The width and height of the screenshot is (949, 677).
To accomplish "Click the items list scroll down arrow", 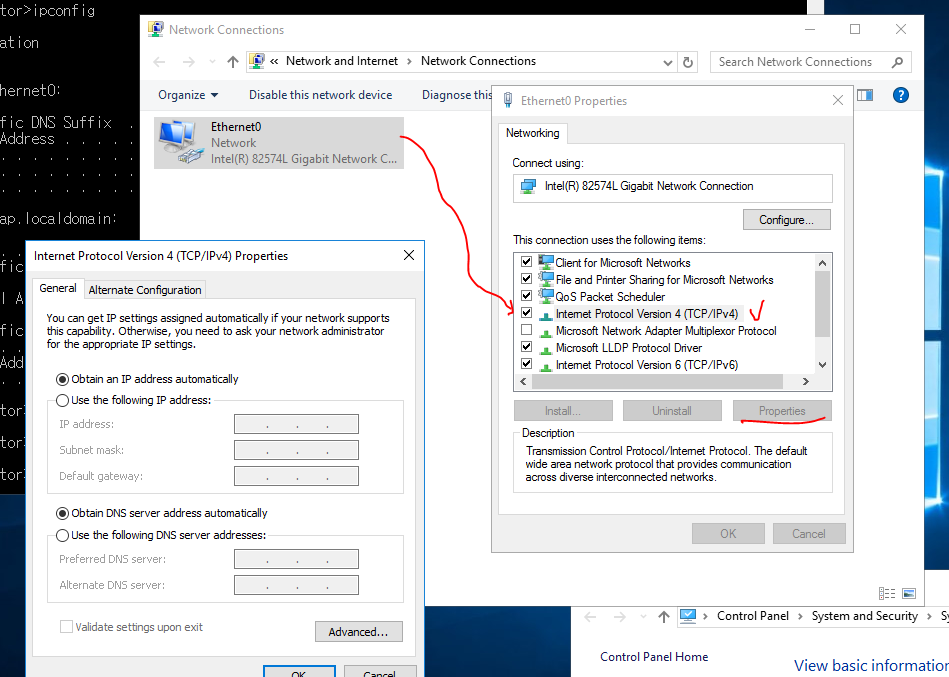I will tap(822, 365).
